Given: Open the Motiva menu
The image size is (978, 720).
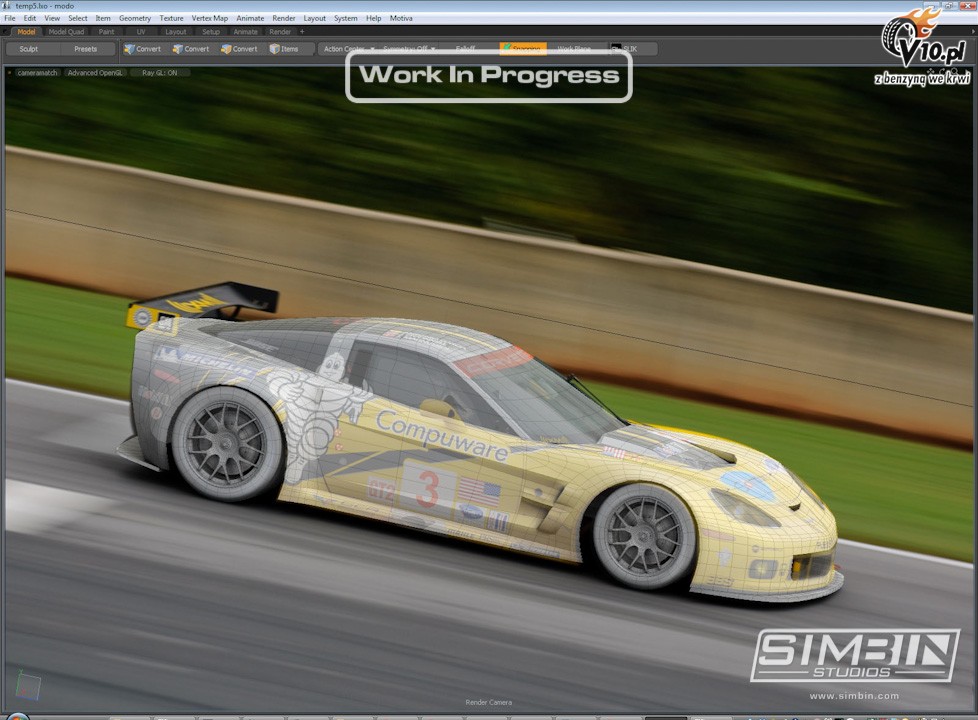Looking at the screenshot, I should (401, 18).
